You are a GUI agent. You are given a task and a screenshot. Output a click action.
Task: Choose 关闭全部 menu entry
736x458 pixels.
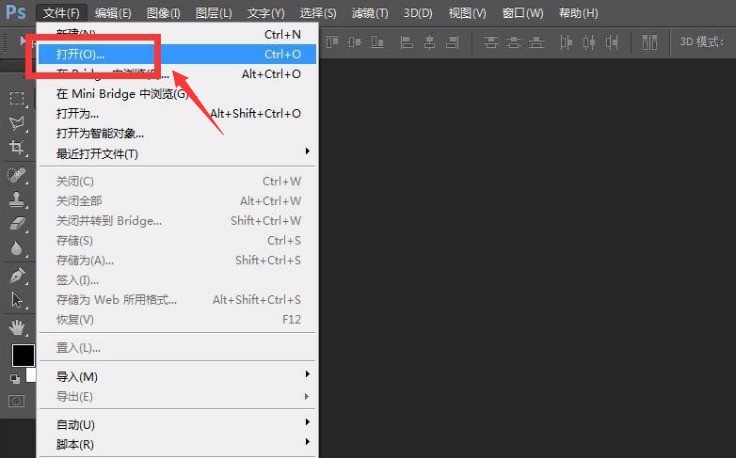pos(177,201)
